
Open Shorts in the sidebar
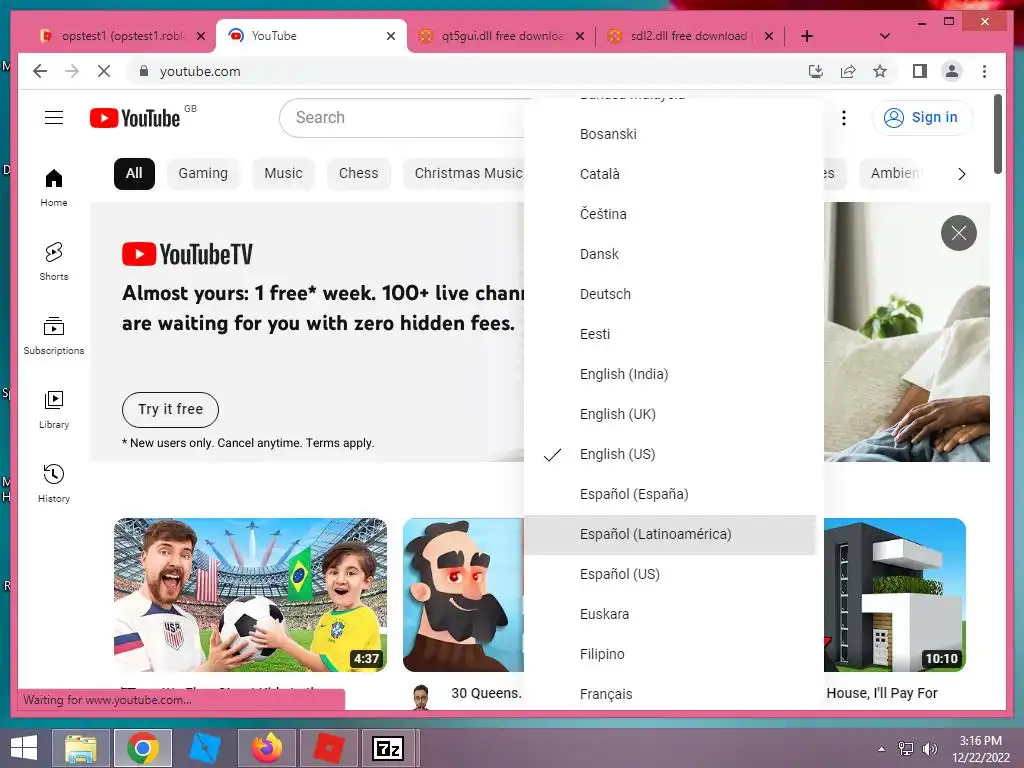(54, 261)
